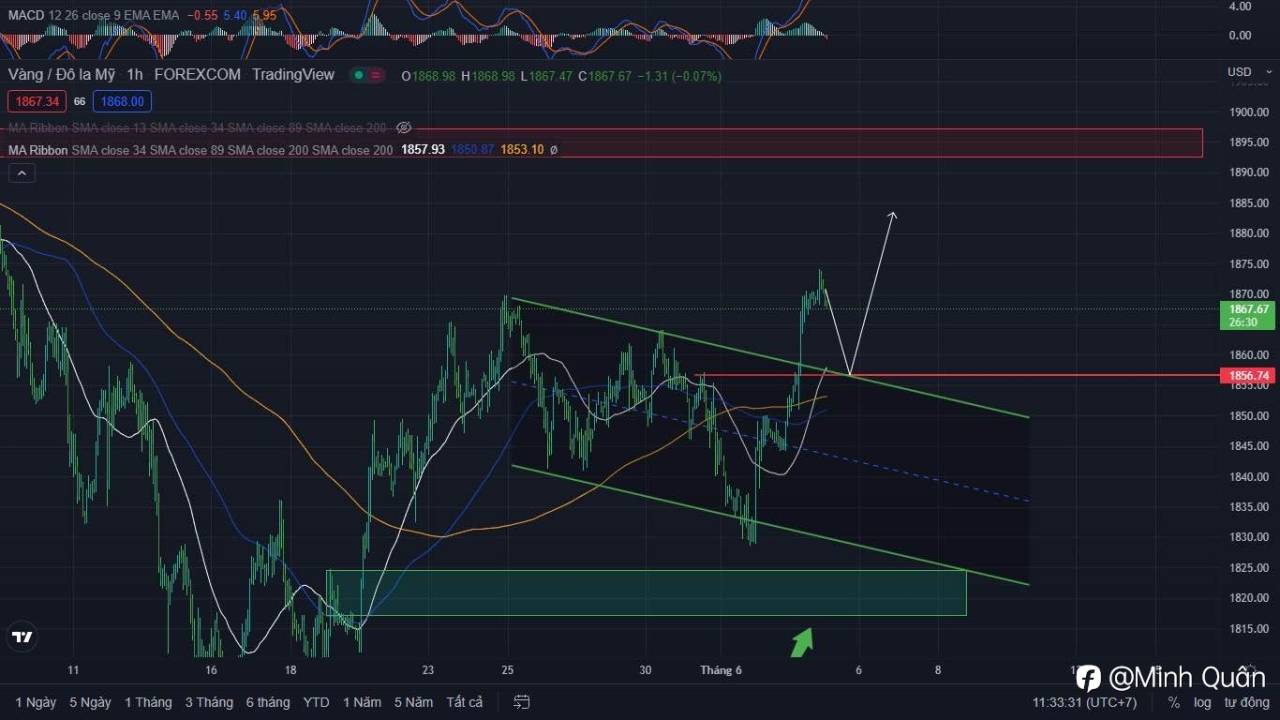This screenshot has height=720, width=1280.
Task: Click the TradingView logo badge on chart
Action: coord(22,637)
